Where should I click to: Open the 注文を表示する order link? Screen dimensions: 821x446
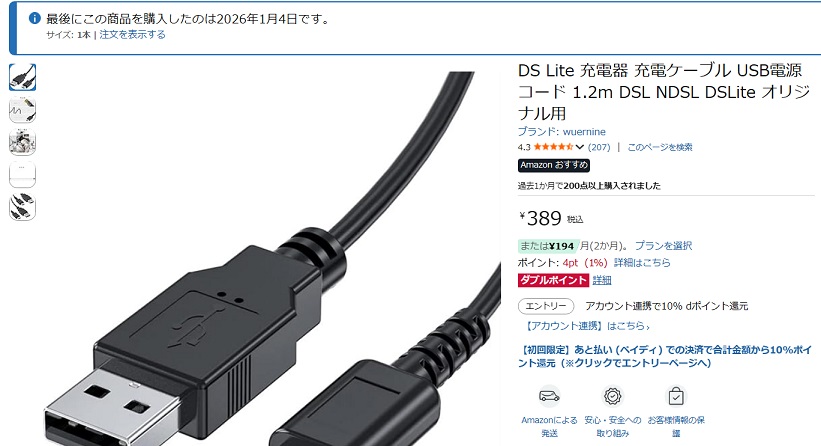[x=132, y=35]
